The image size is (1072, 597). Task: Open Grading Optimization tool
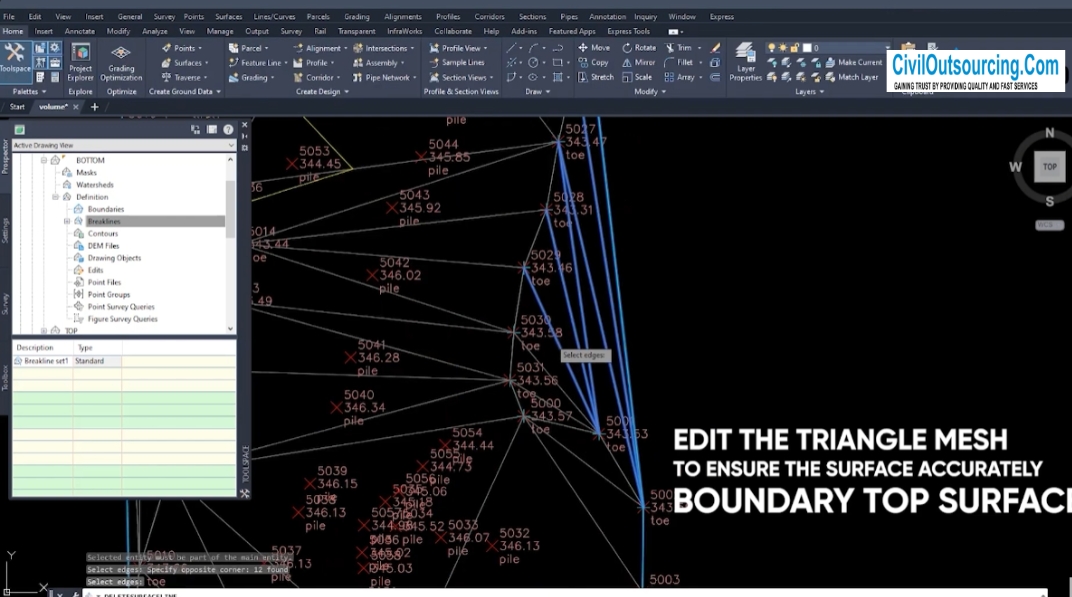pos(121,62)
